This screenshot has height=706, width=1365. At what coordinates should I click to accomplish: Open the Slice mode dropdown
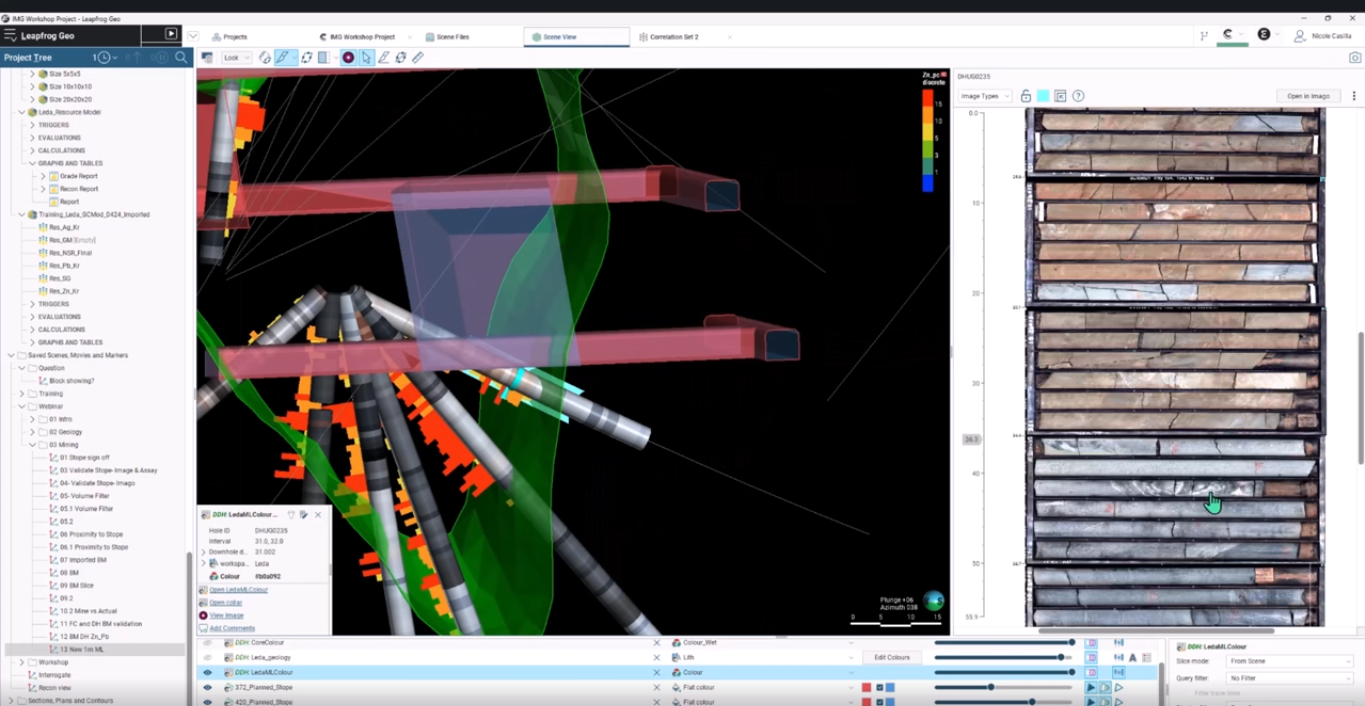(x=1289, y=662)
